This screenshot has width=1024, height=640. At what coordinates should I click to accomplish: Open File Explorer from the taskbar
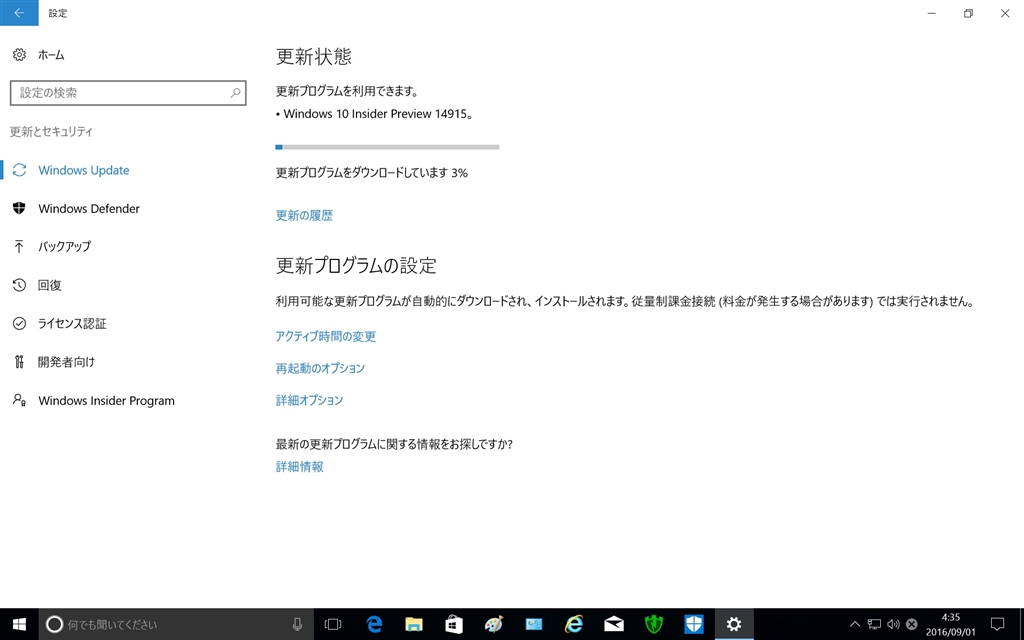414,624
